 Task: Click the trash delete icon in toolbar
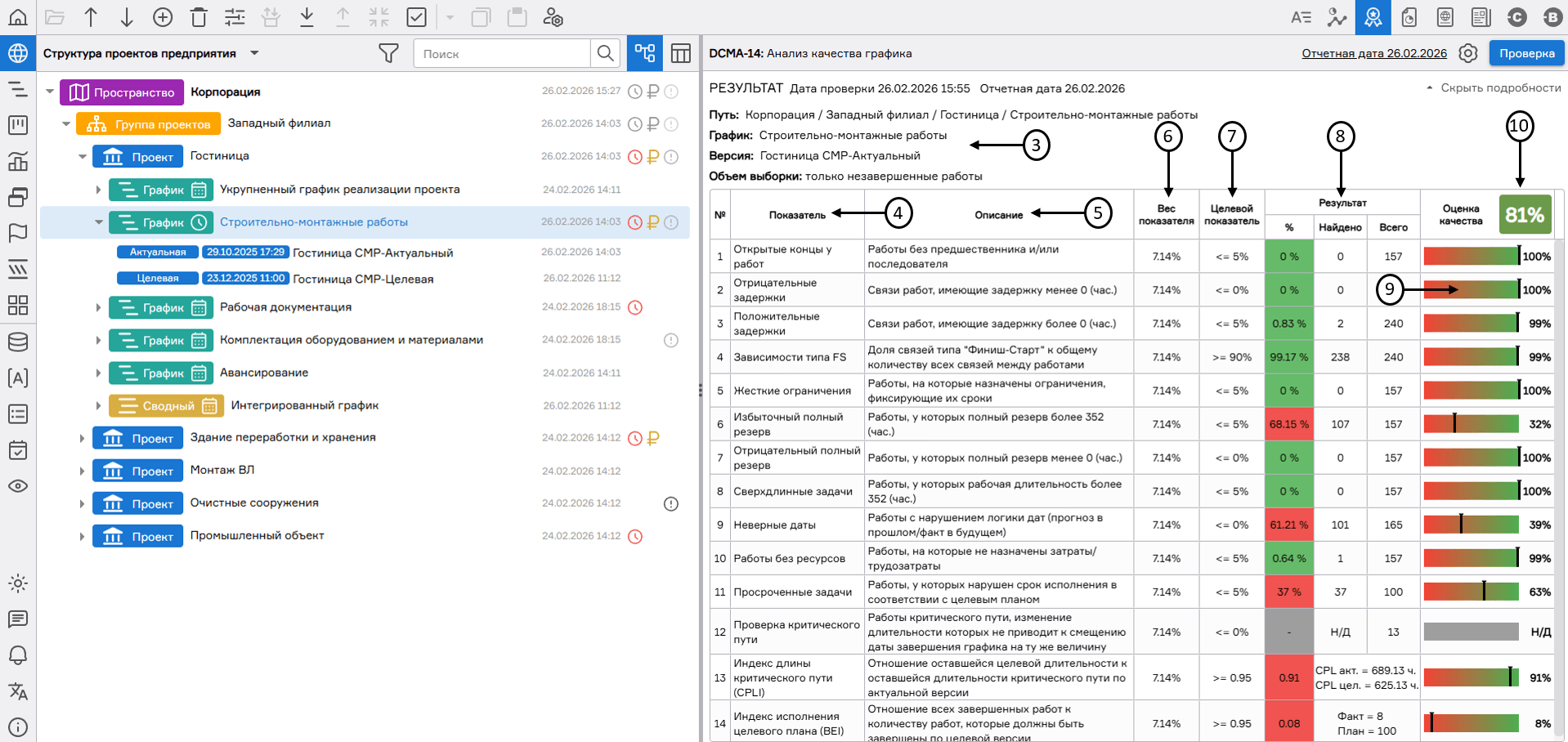click(199, 17)
